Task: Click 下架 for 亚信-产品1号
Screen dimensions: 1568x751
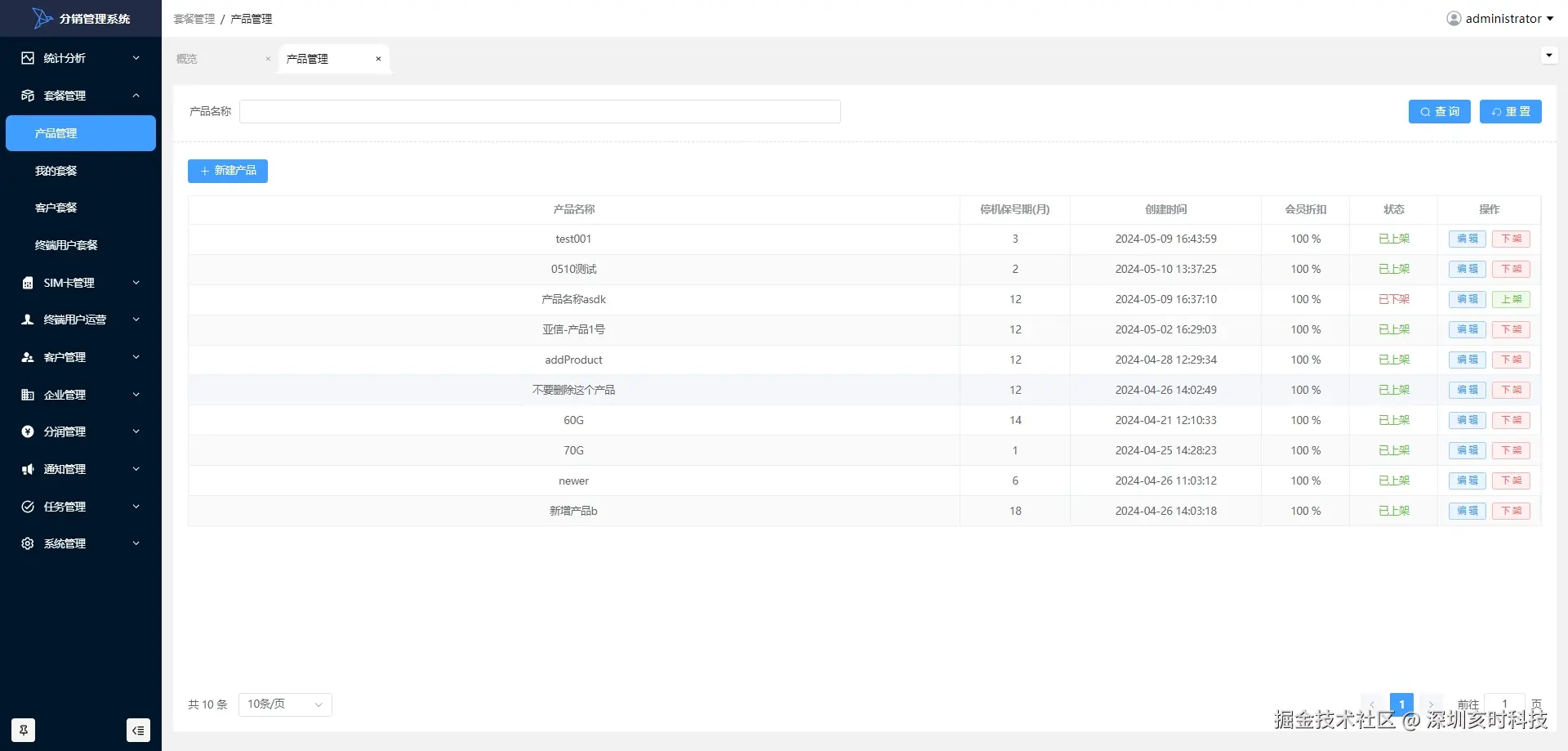Action: pyautogui.click(x=1511, y=329)
